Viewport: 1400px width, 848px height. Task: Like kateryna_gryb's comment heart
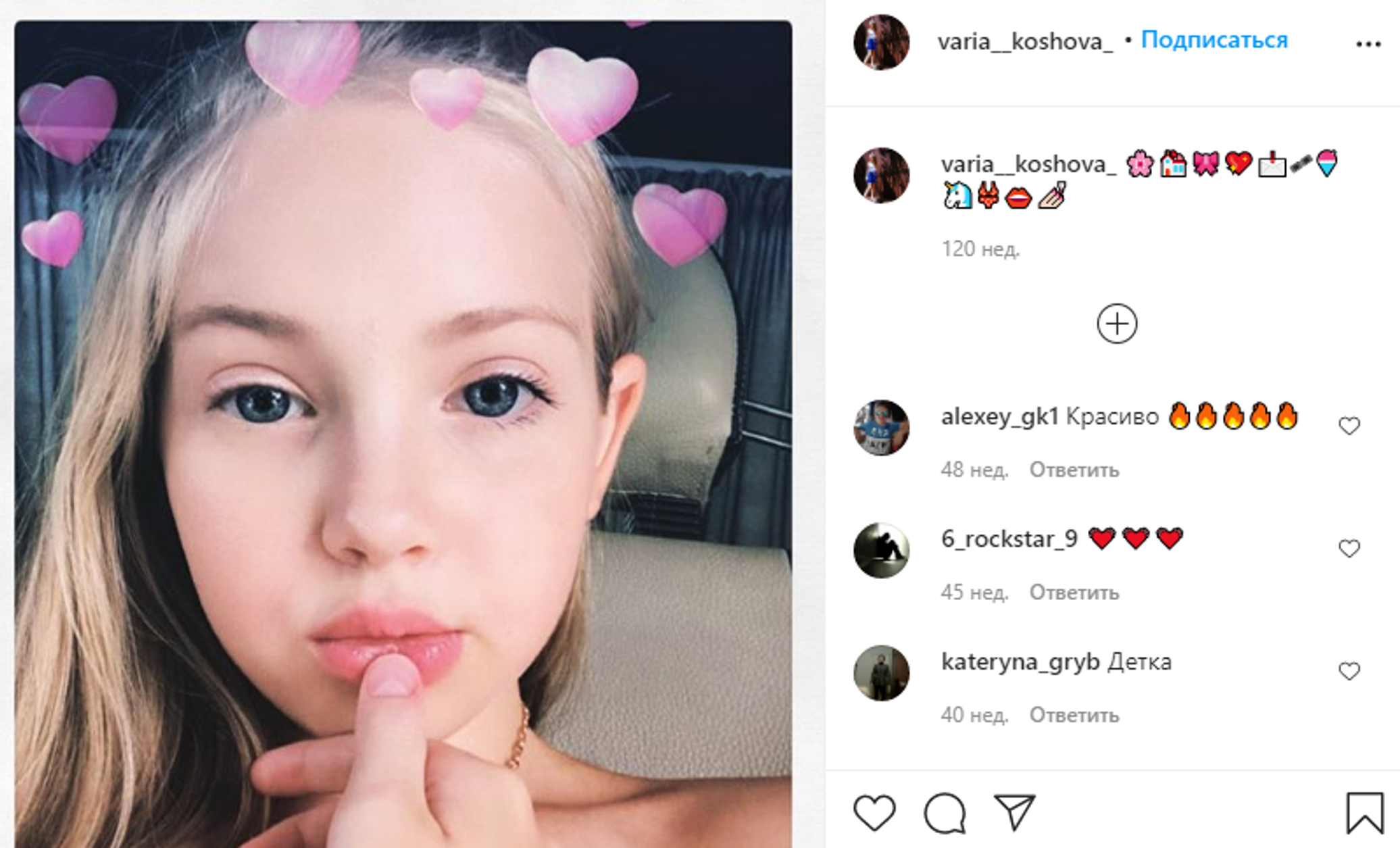pyautogui.click(x=1349, y=671)
